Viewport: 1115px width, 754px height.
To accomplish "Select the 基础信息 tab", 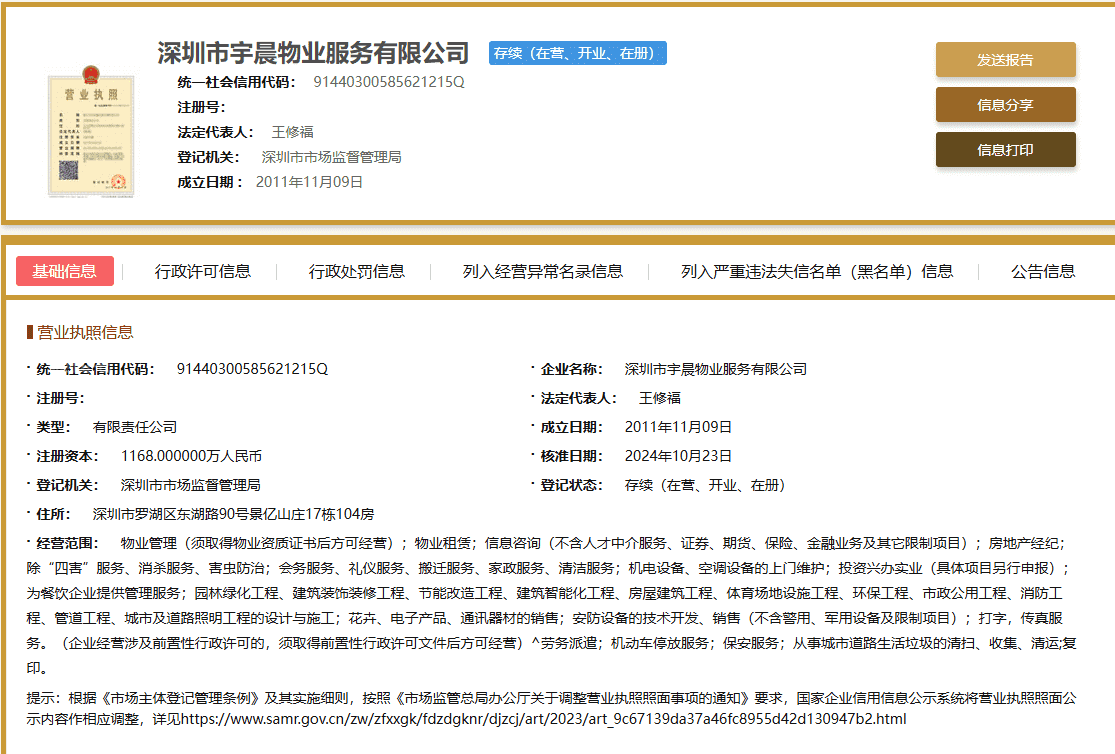I will click(65, 271).
